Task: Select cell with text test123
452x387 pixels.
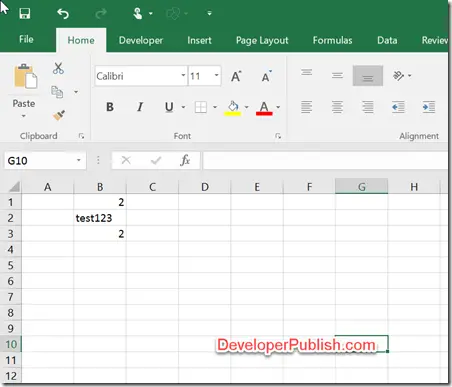Action: click(x=100, y=218)
